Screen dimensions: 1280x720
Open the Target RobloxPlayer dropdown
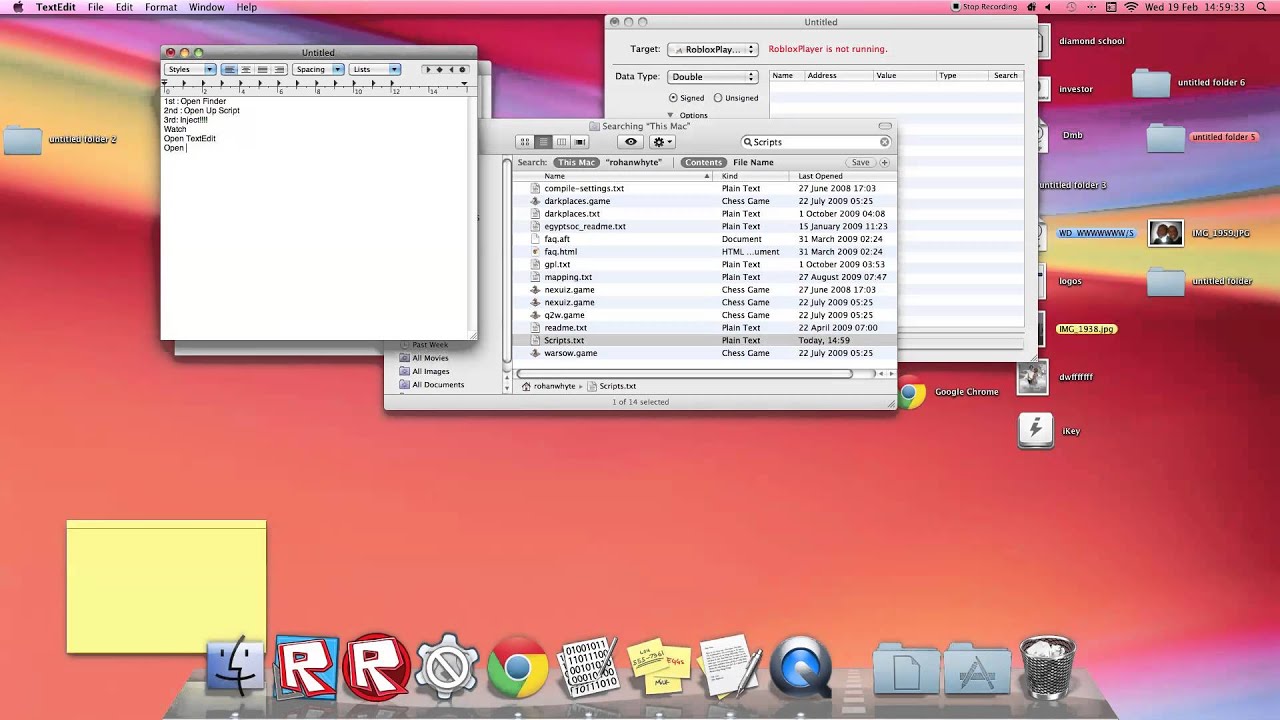[x=713, y=49]
